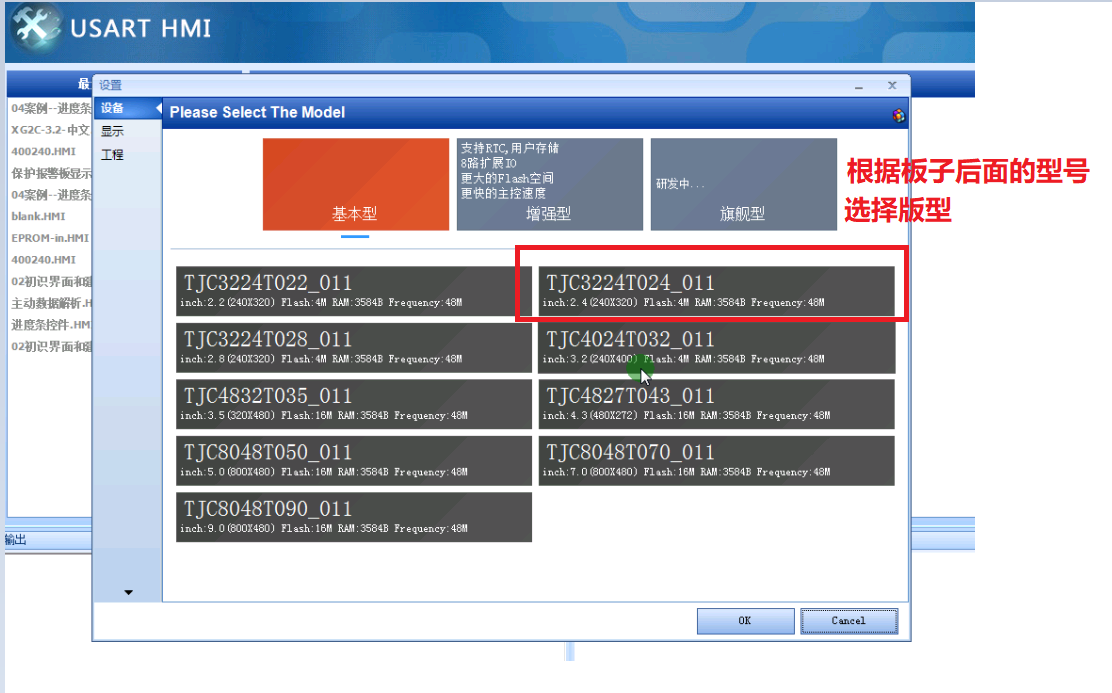Choose model TJC3224T028_011
This screenshot has width=1112, height=693.
coord(354,348)
